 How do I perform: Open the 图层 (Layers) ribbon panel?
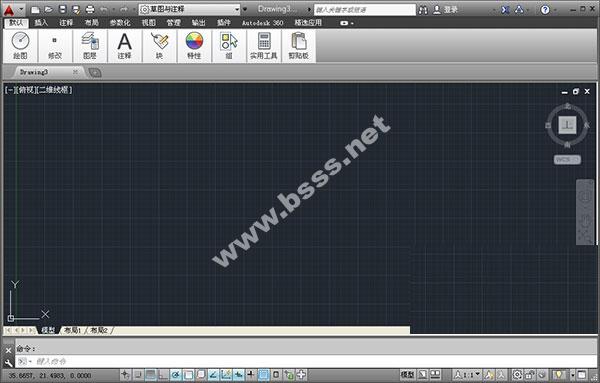click(90, 46)
